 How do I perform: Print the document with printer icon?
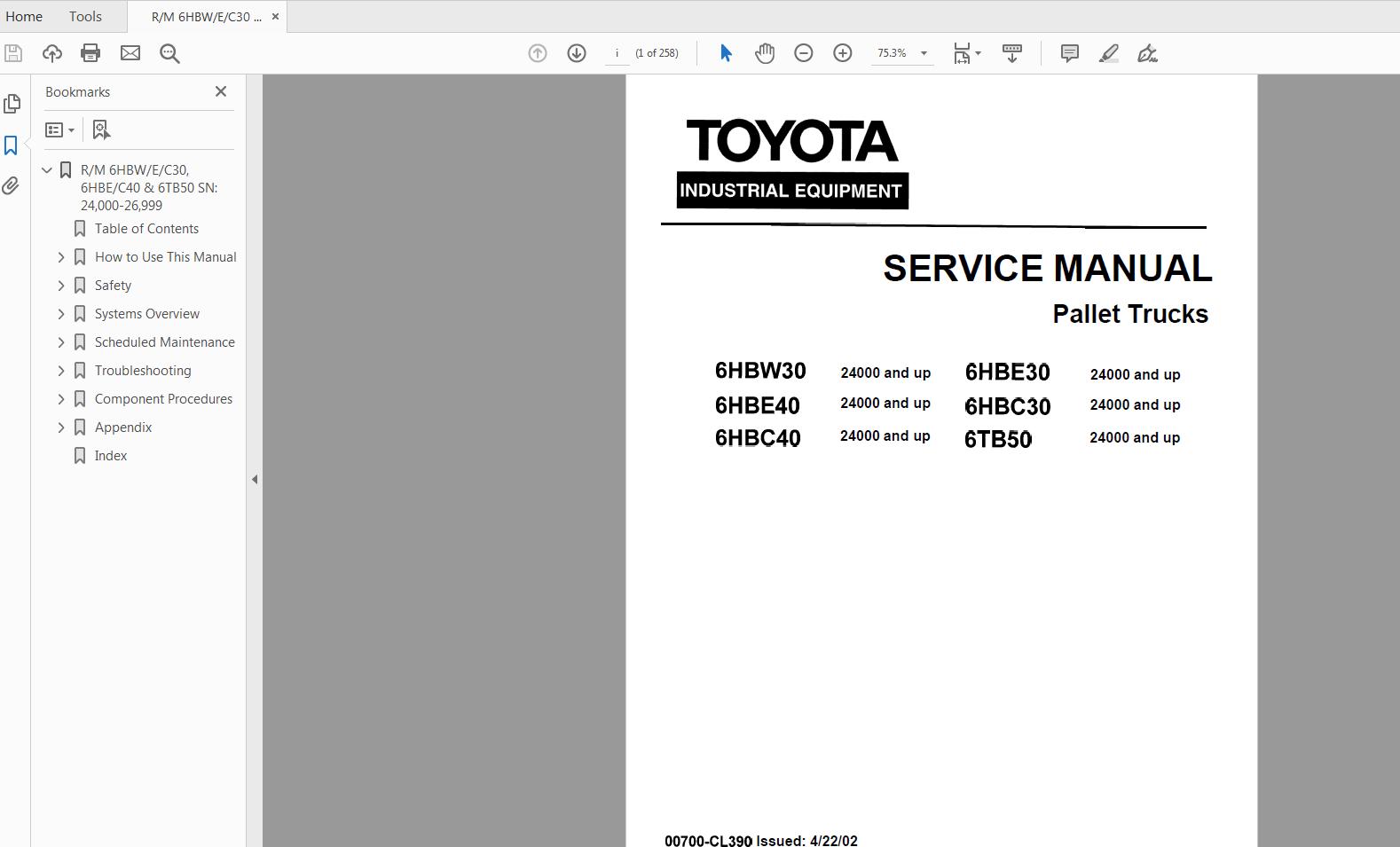90,53
